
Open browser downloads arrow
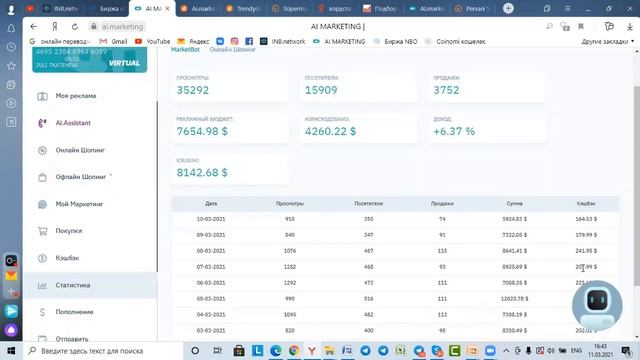tap(630, 27)
